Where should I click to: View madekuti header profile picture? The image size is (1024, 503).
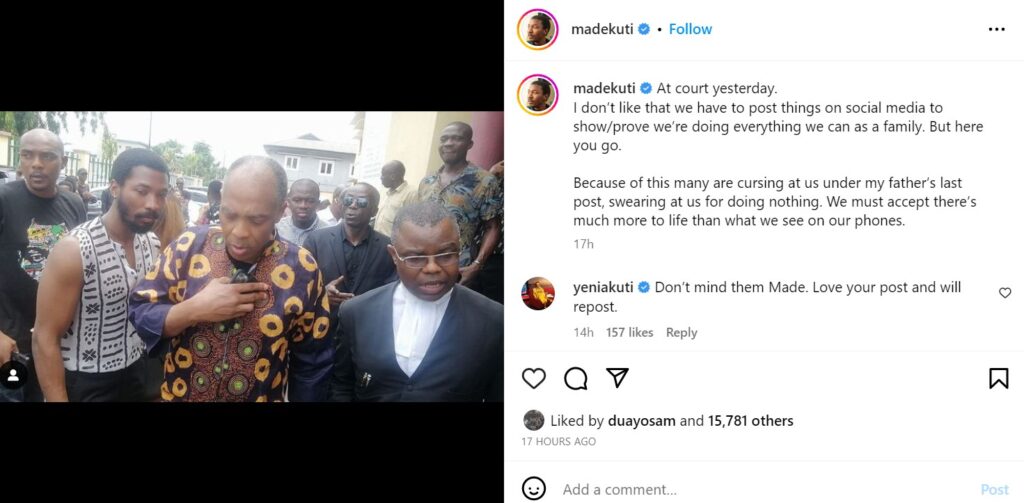(537, 29)
